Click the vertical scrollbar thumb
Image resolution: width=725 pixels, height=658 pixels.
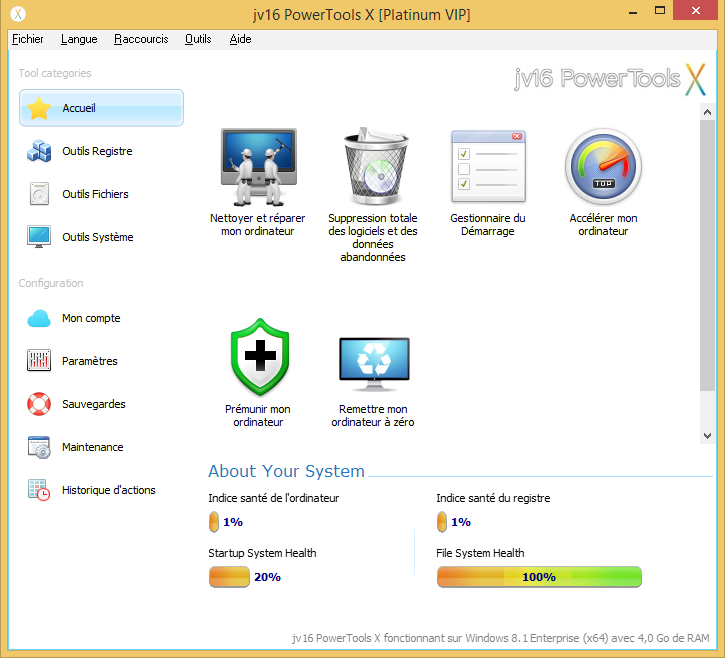coord(707,255)
